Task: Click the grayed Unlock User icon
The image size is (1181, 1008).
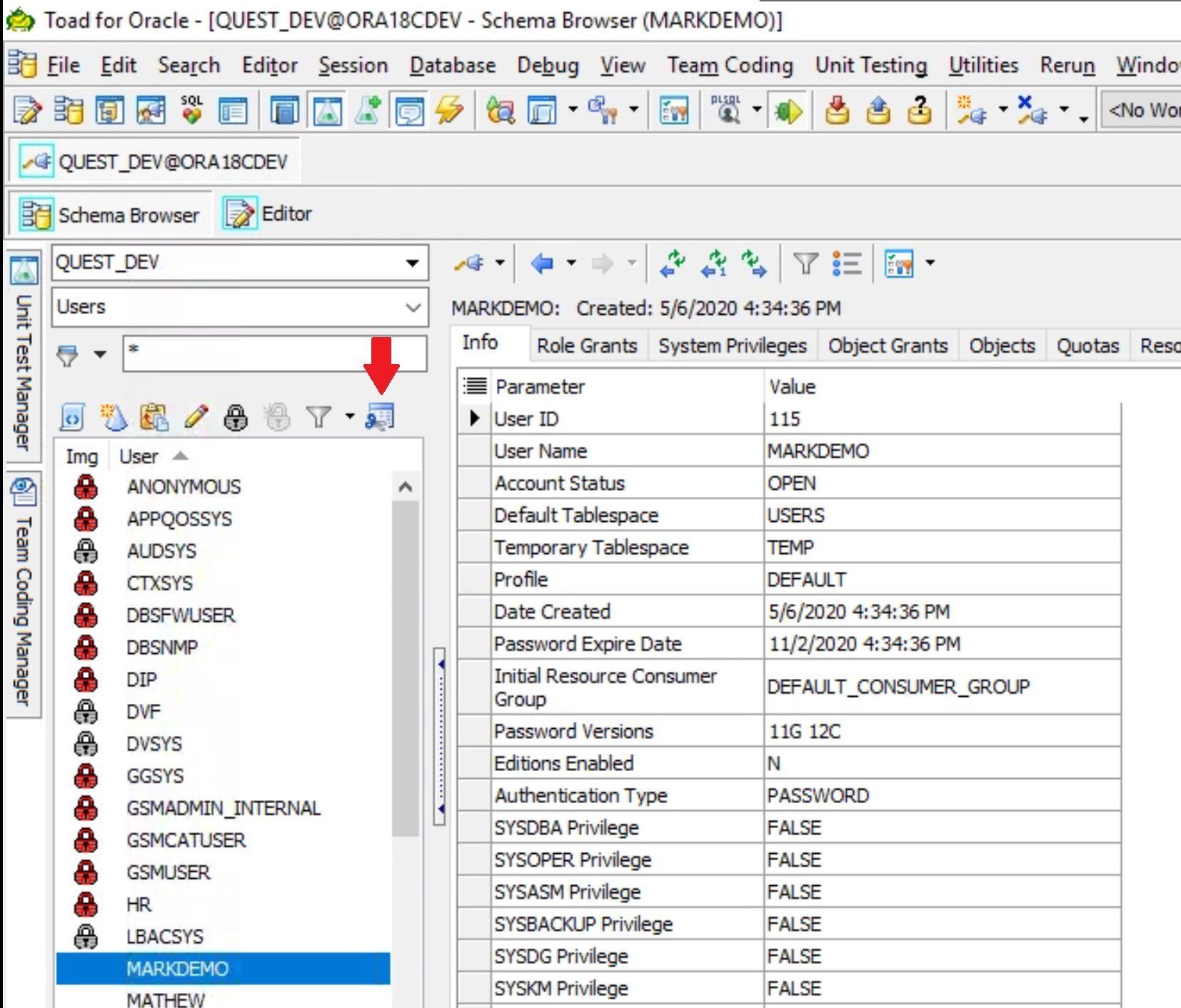Action: point(277,417)
